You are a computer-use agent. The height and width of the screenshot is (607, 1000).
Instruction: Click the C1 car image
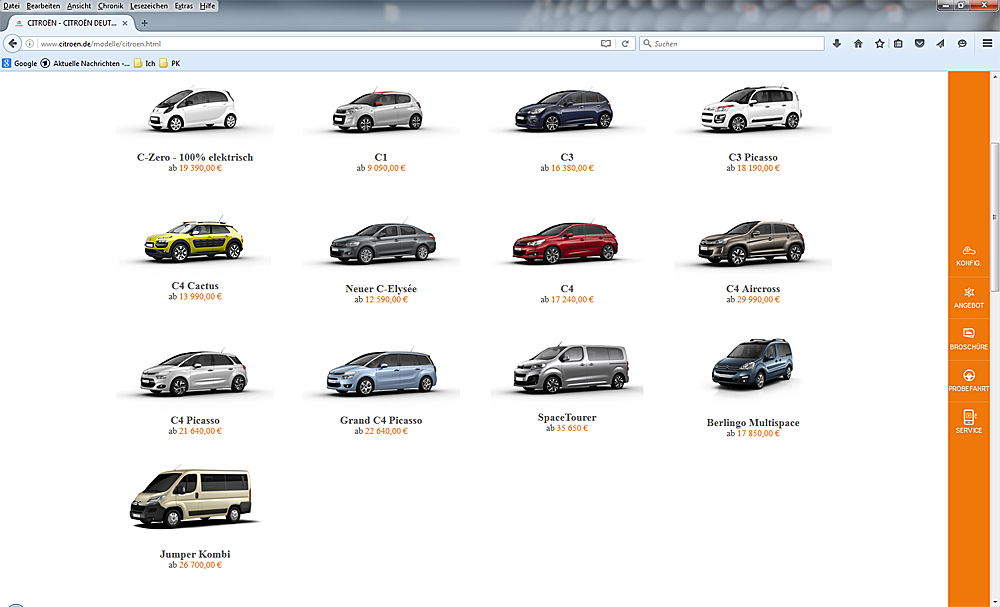(x=379, y=110)
